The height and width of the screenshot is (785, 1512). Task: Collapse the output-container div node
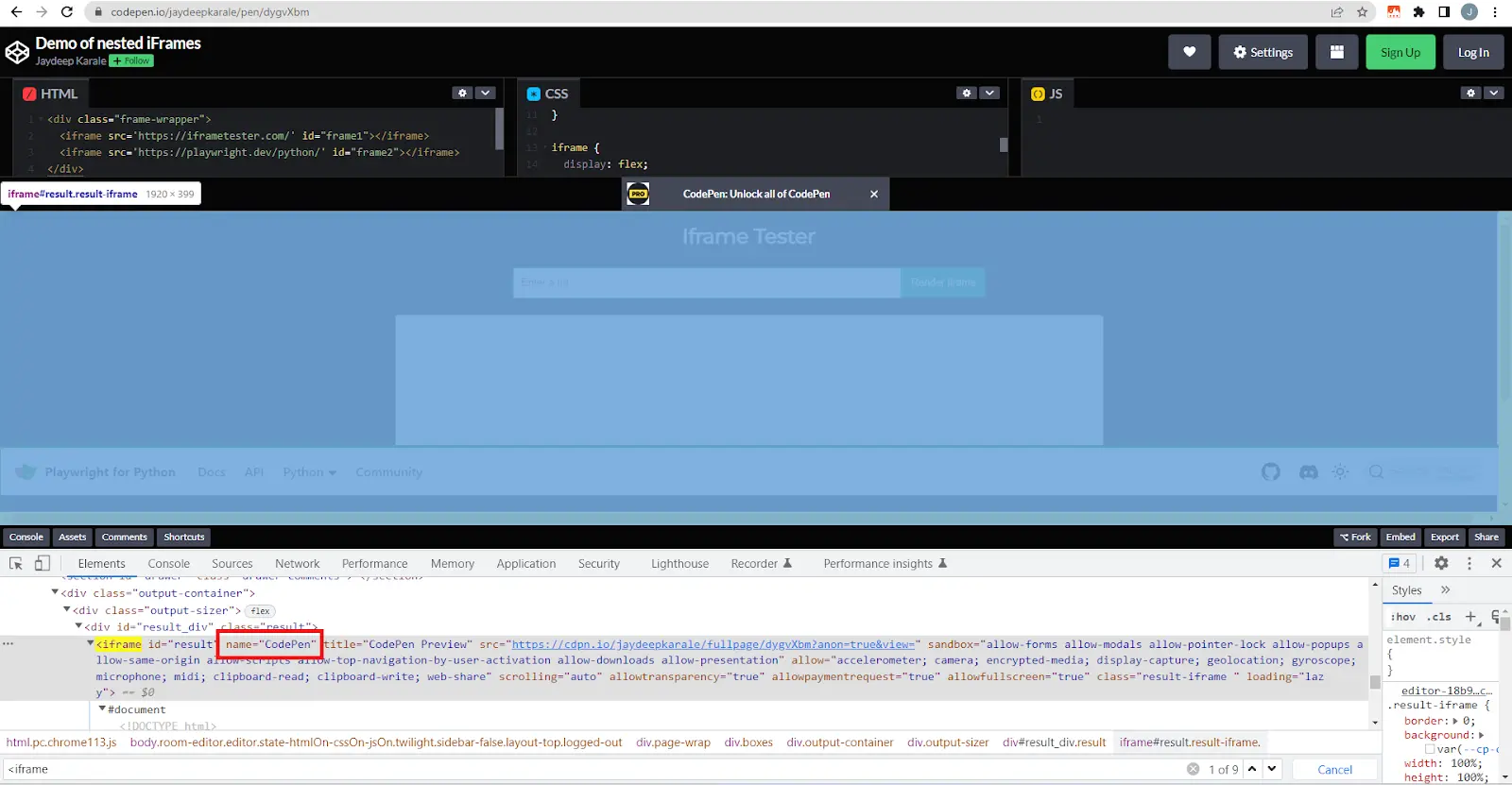tap(55, 592)
